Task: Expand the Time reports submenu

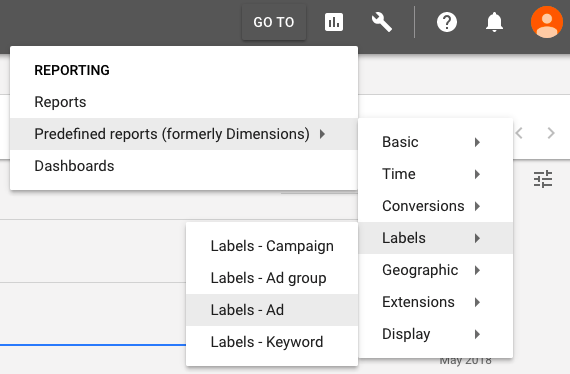Action: click(x=435, y=174)
